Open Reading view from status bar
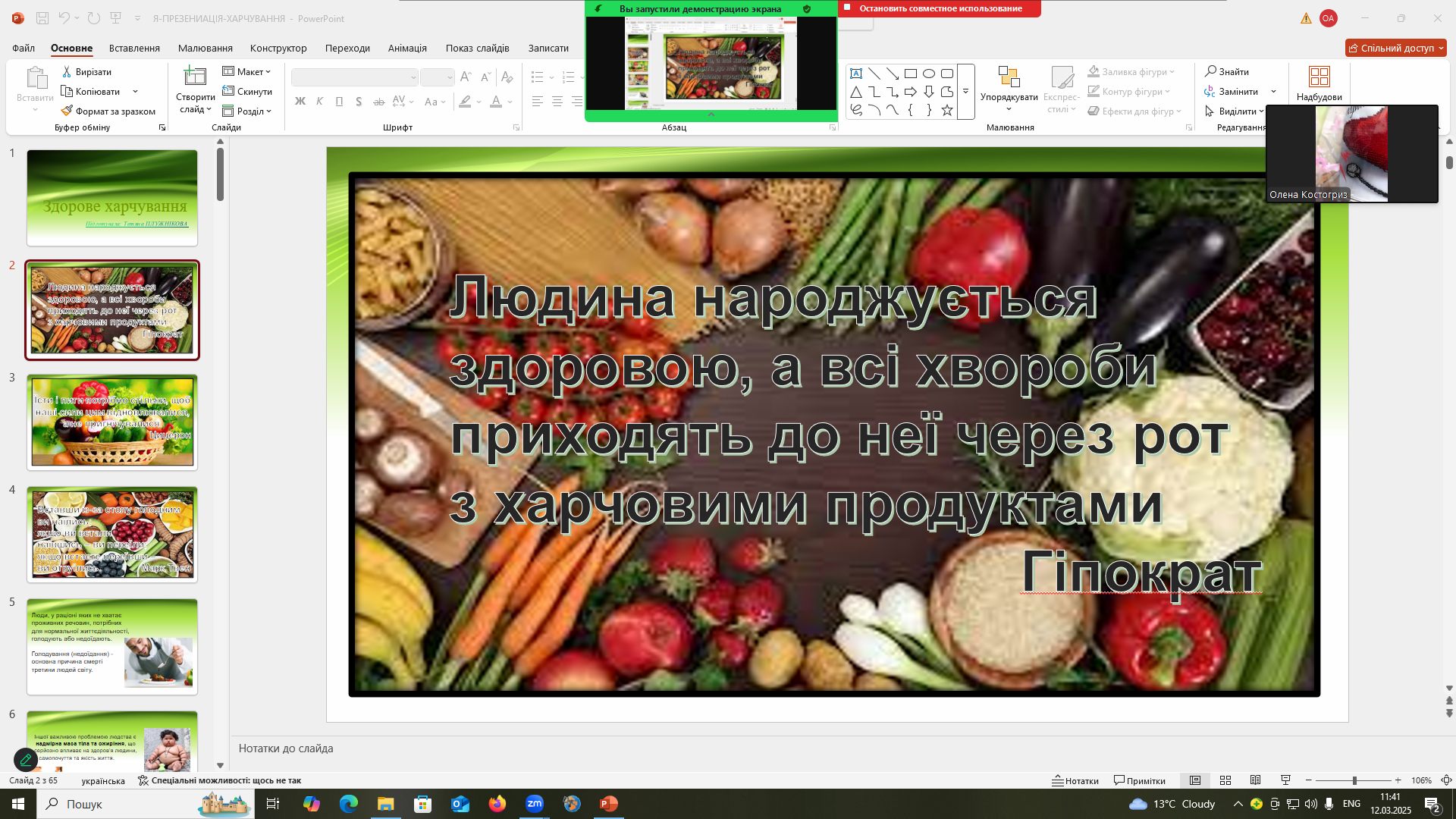Image resolution: width=1456 pixels, height=819 pixels. click(x=1256, y=780)
